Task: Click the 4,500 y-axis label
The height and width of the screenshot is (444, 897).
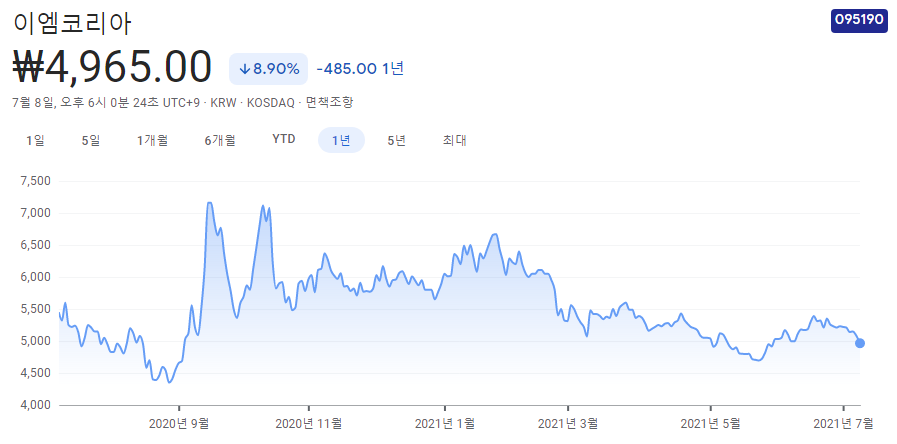Action: point(36,374)
